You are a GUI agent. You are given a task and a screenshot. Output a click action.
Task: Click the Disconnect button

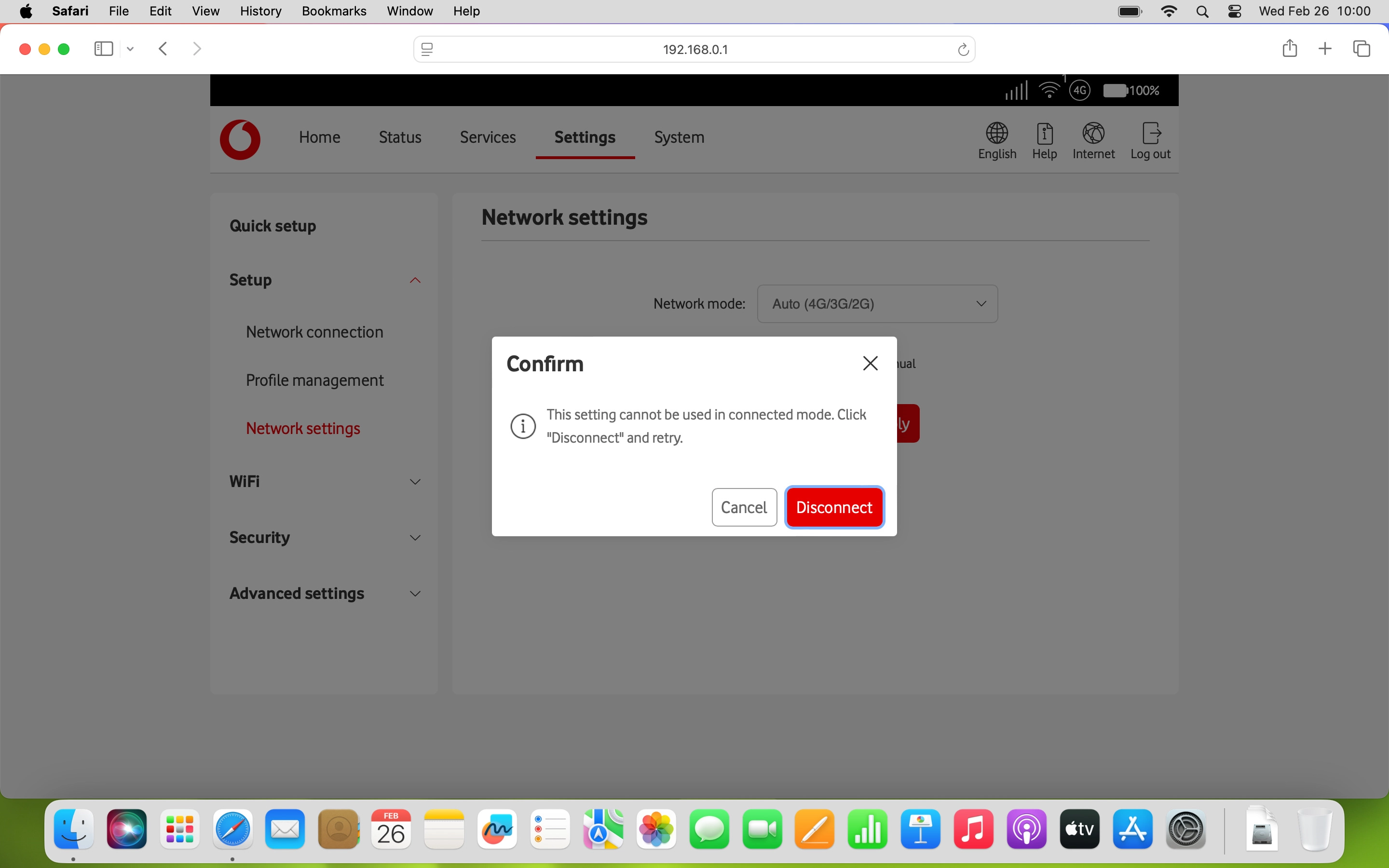click(834, 507)
